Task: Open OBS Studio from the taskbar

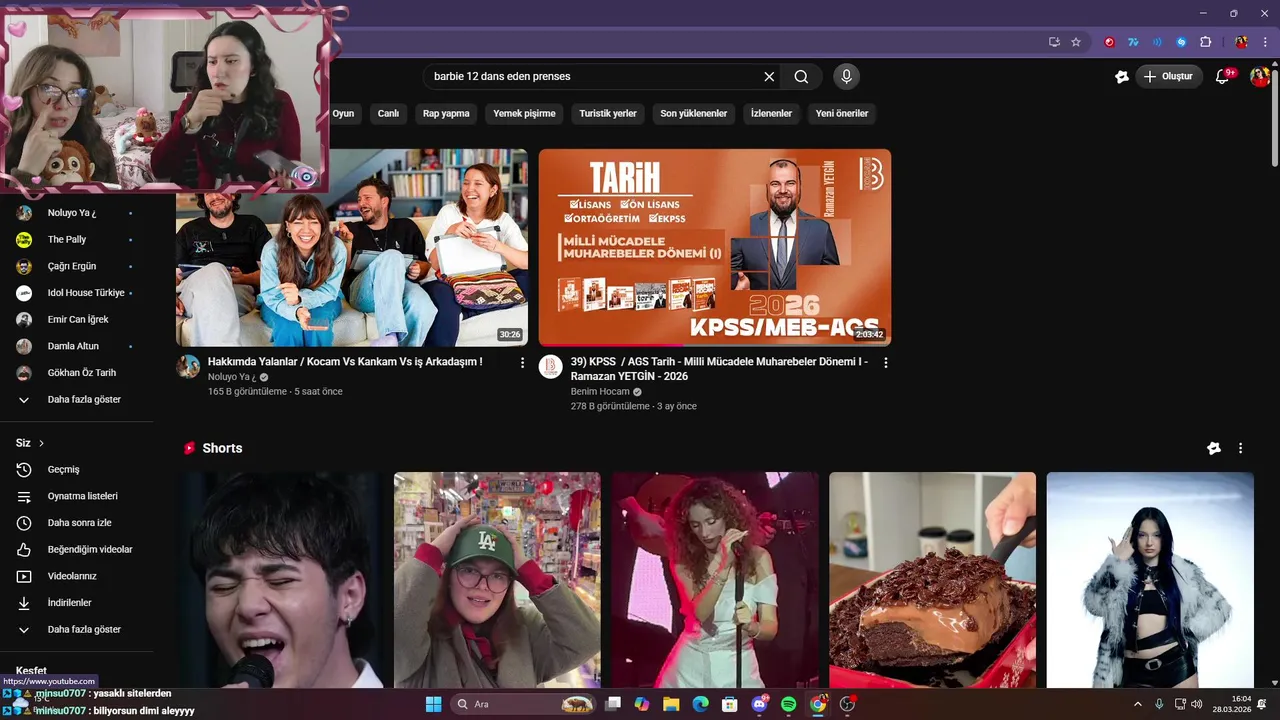Action: 848,704
